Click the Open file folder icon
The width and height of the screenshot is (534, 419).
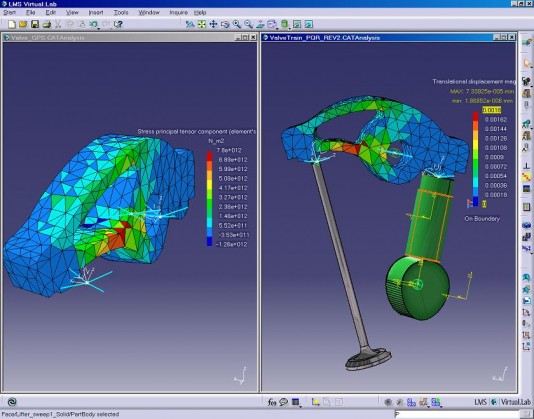(23, 24)
